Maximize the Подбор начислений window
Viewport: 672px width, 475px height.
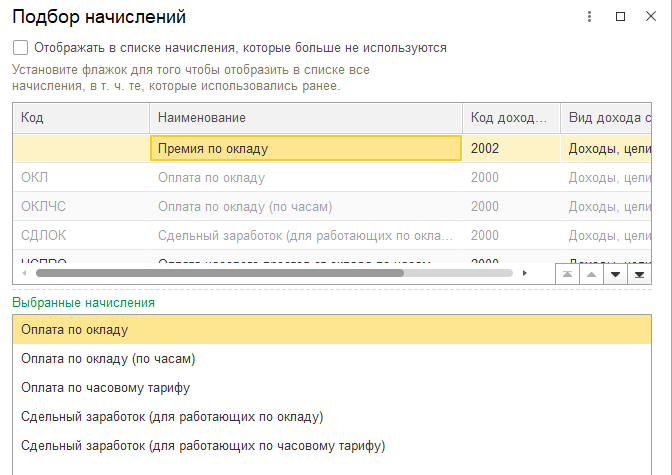point(620,17)
